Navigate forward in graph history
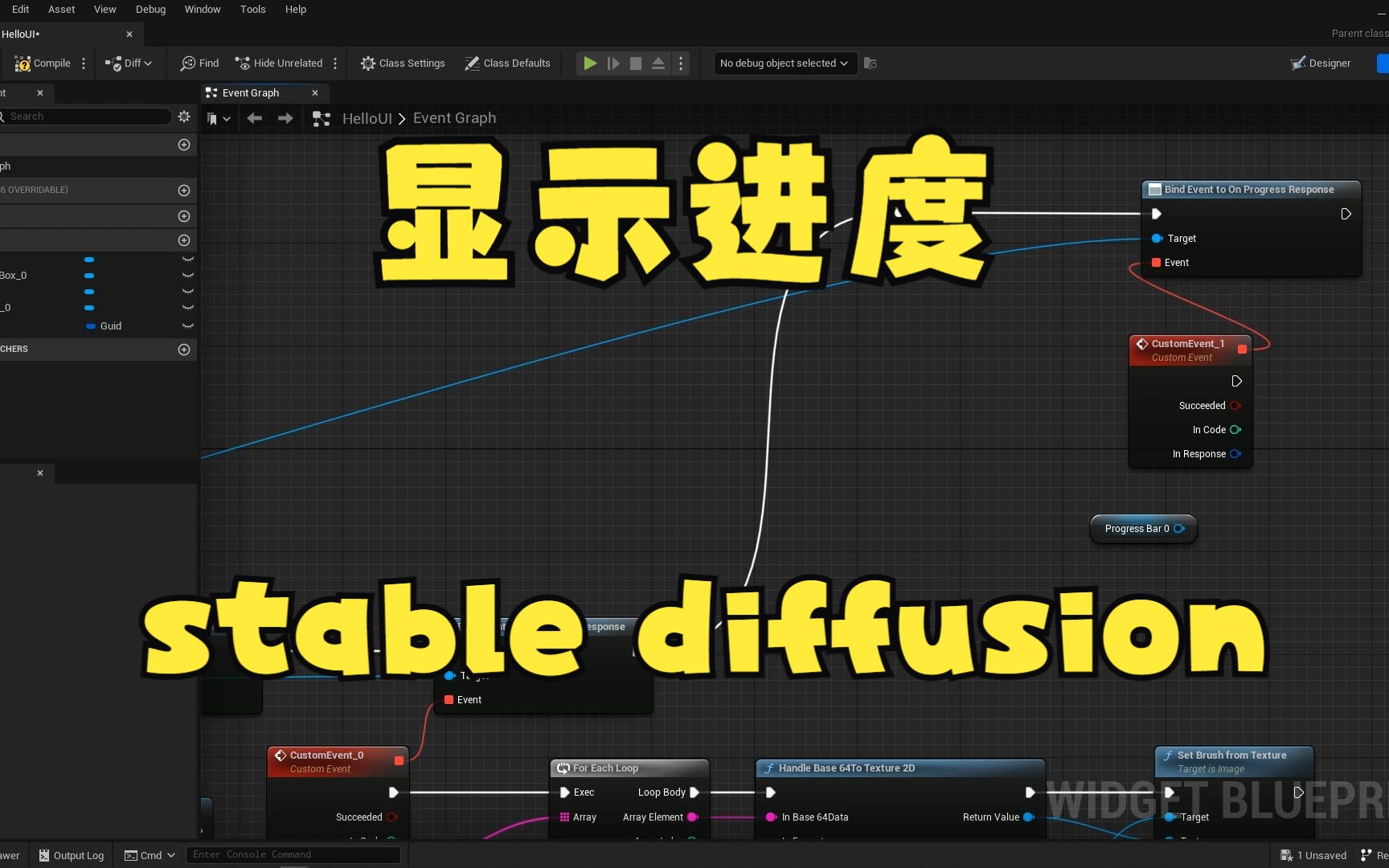 click(285, 119)
